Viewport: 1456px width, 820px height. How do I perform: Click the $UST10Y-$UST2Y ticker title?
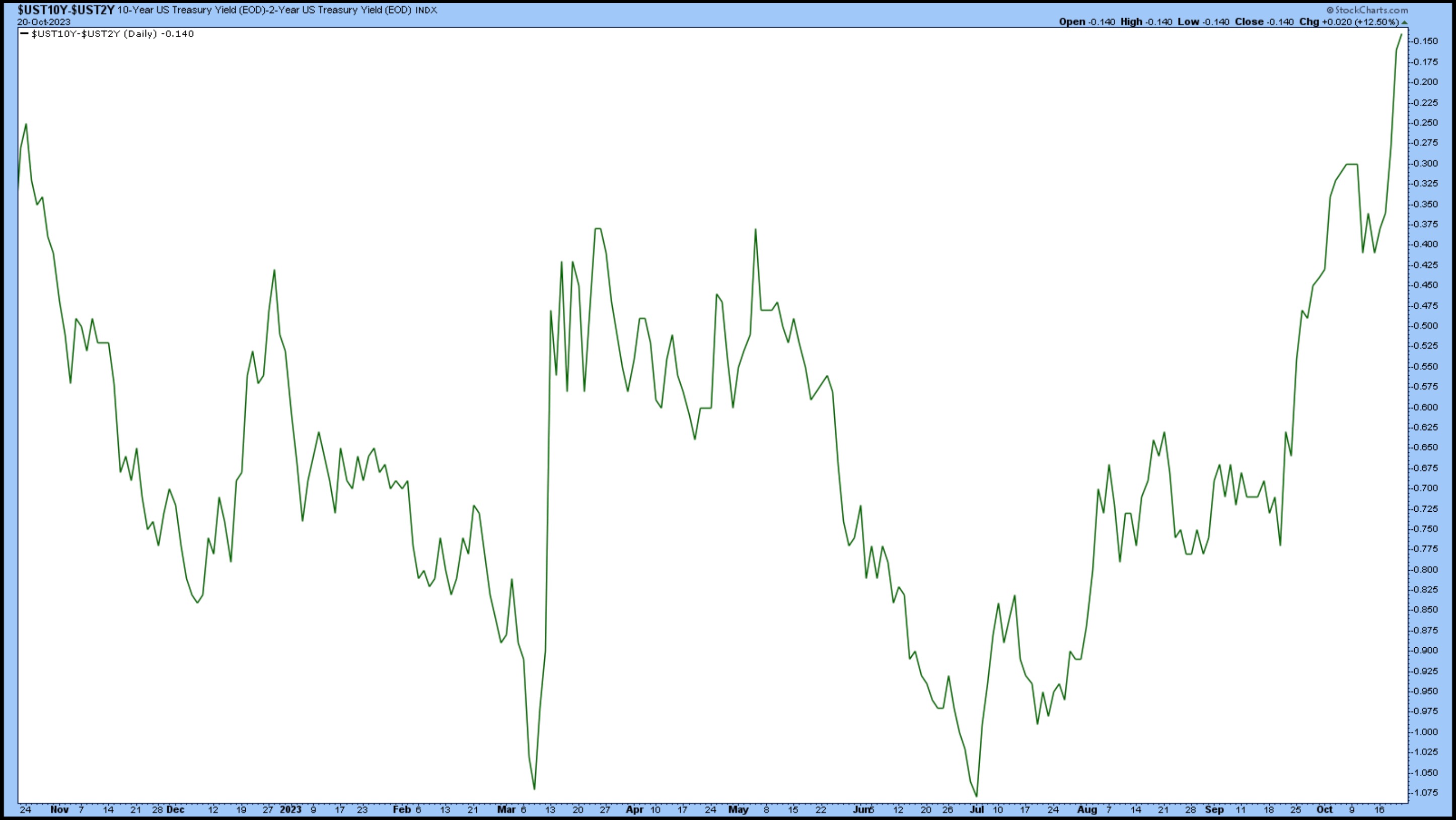click(65, 10)
